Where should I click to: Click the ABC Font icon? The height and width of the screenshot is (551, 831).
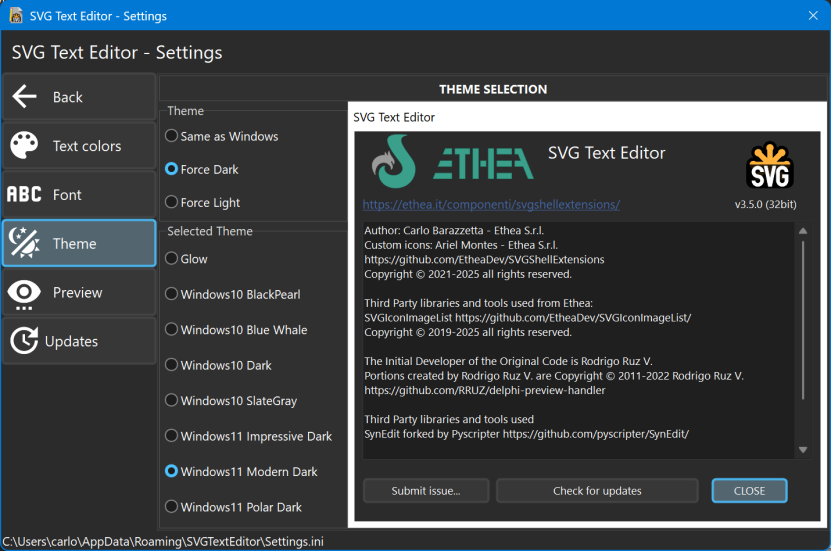point(24,194)
